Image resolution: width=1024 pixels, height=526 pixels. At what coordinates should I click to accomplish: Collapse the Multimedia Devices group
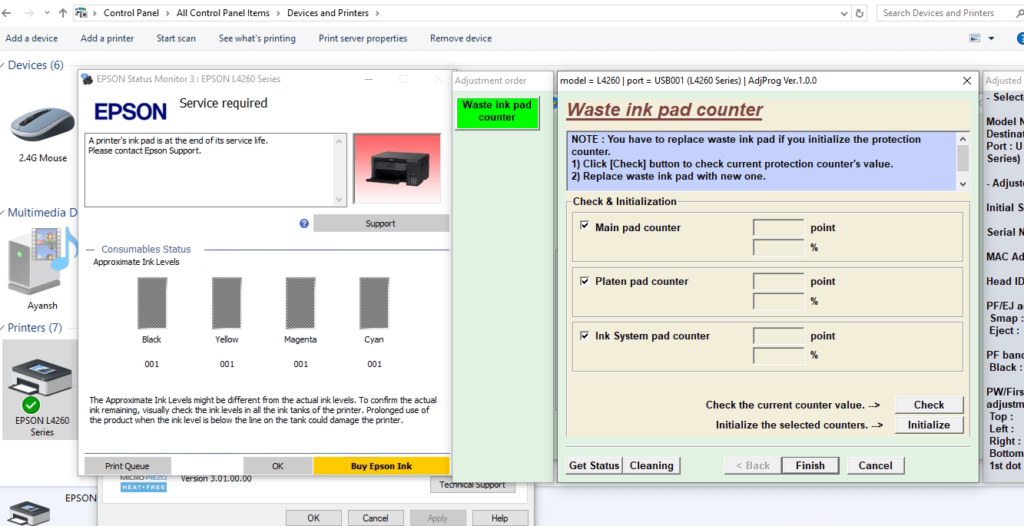point(3,213)
